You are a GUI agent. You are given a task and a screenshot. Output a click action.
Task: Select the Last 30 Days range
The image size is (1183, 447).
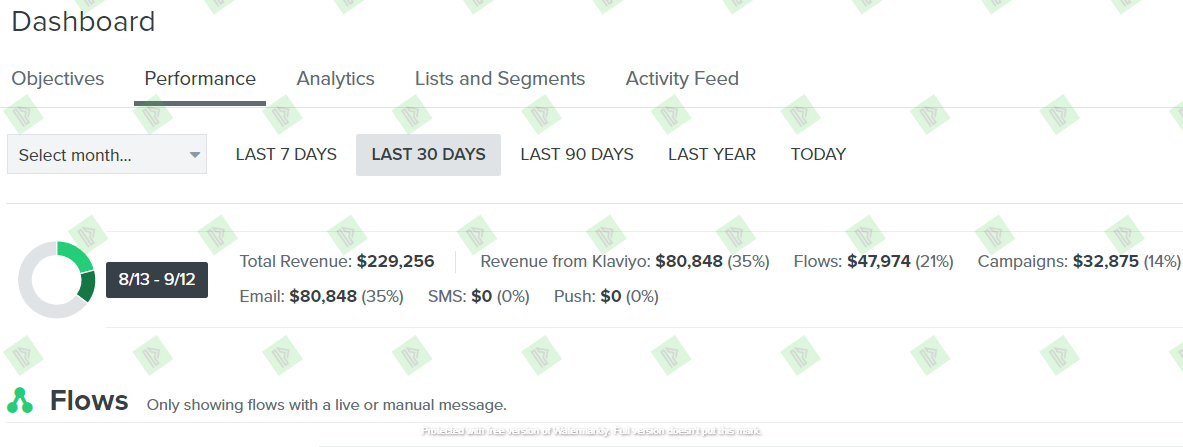tap(429, 155)
